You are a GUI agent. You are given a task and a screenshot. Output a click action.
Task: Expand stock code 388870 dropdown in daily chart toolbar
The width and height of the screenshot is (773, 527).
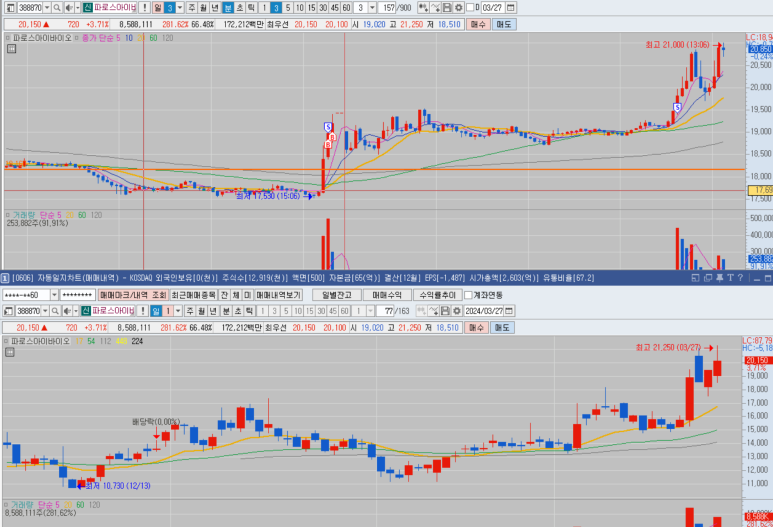coord(45,311)
